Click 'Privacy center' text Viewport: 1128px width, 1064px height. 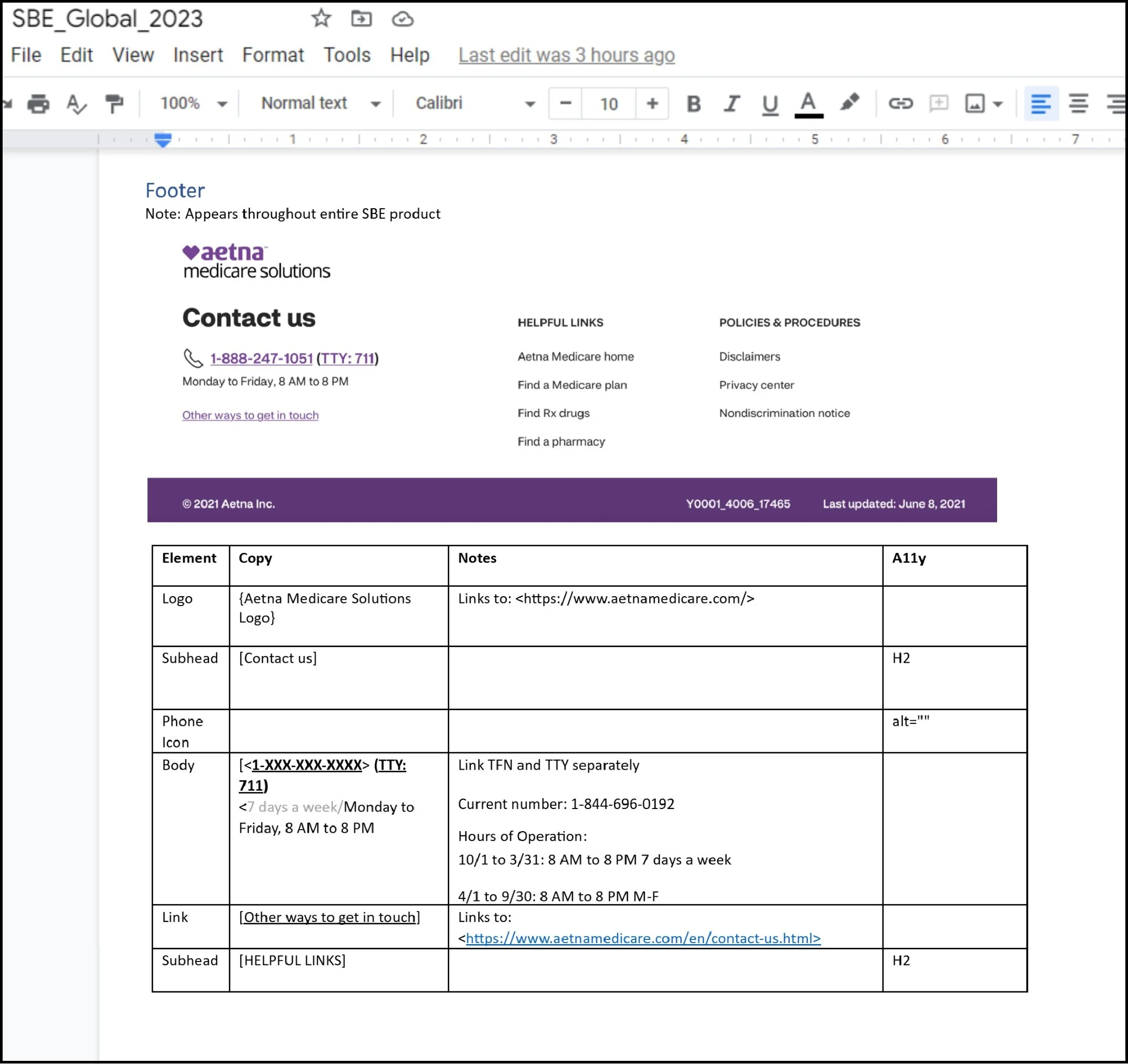756,385
